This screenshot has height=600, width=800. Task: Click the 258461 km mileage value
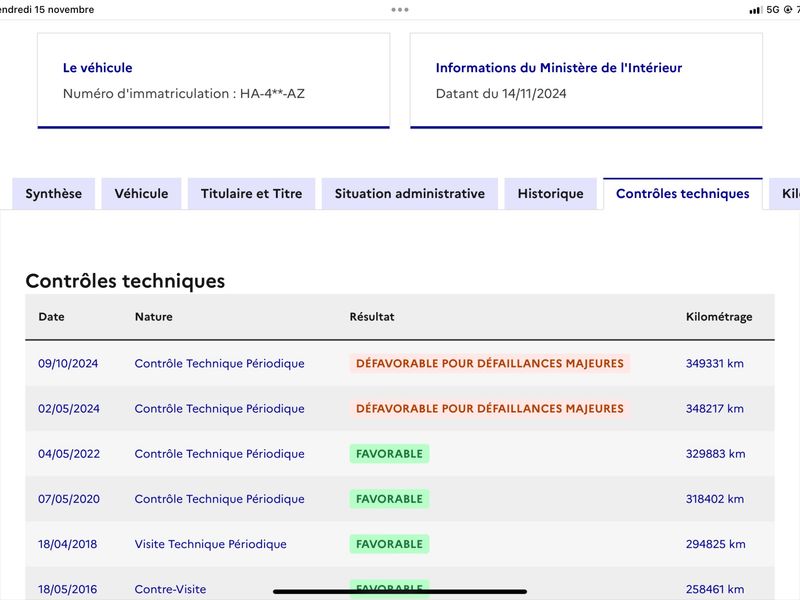coord(715,589)
